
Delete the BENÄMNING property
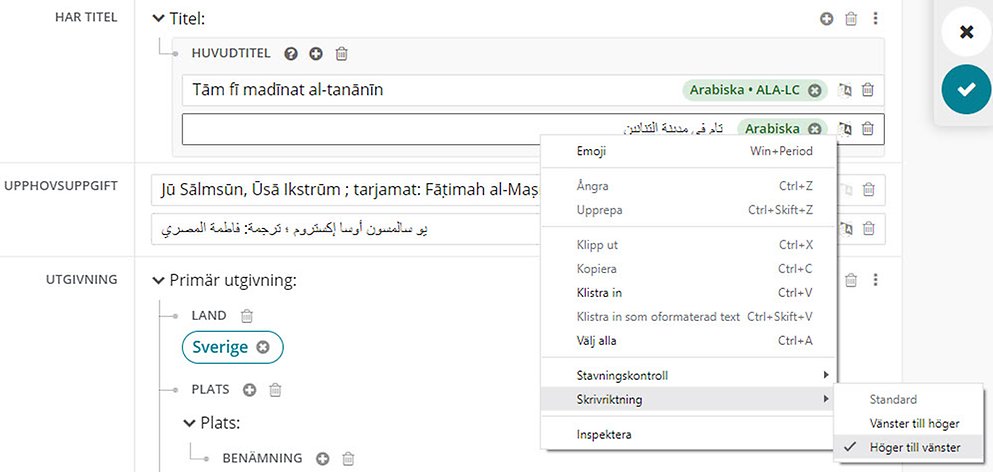point(348,458)
